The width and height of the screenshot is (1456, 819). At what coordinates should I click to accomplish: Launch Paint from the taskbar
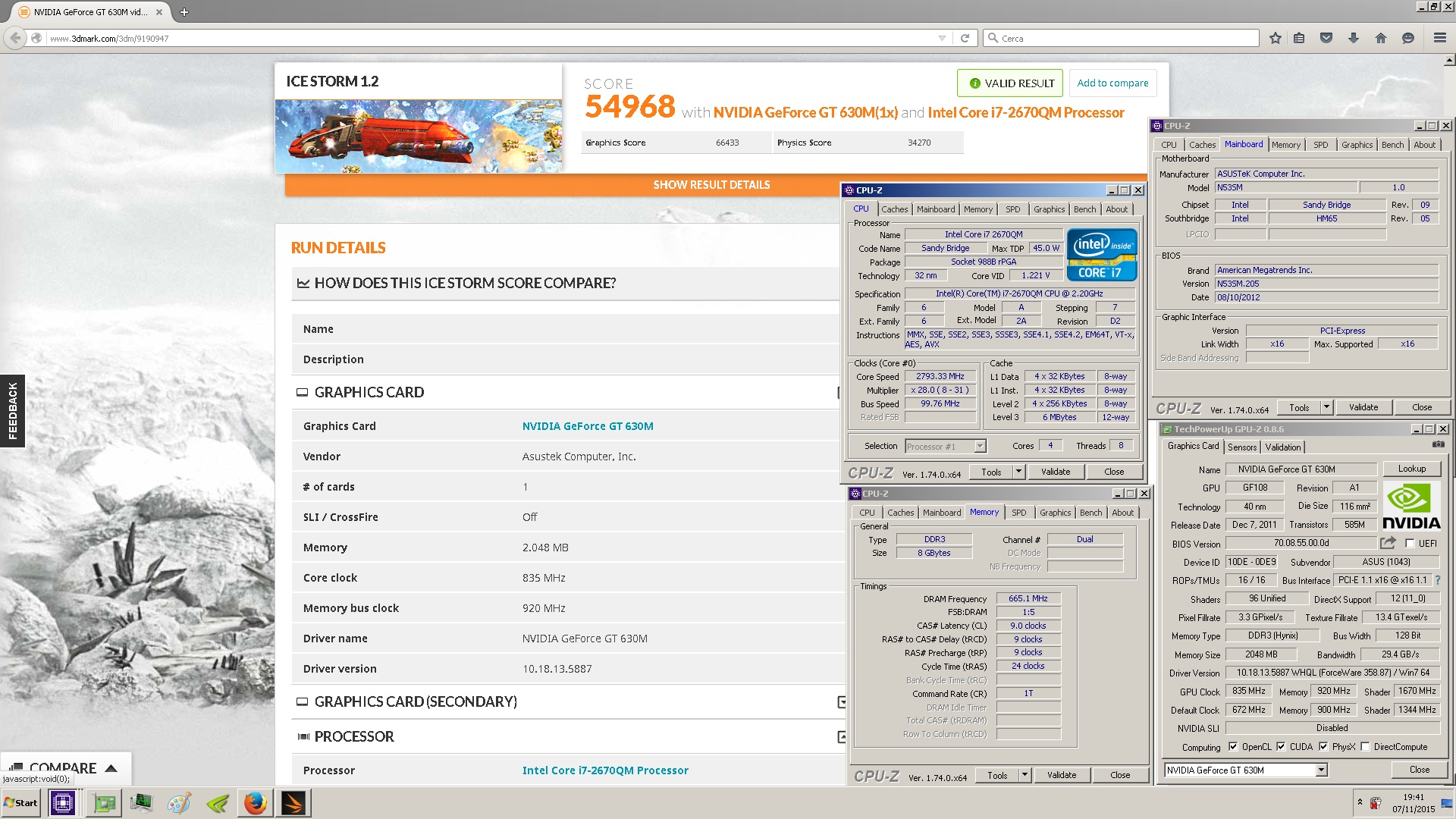click(179, 803)
